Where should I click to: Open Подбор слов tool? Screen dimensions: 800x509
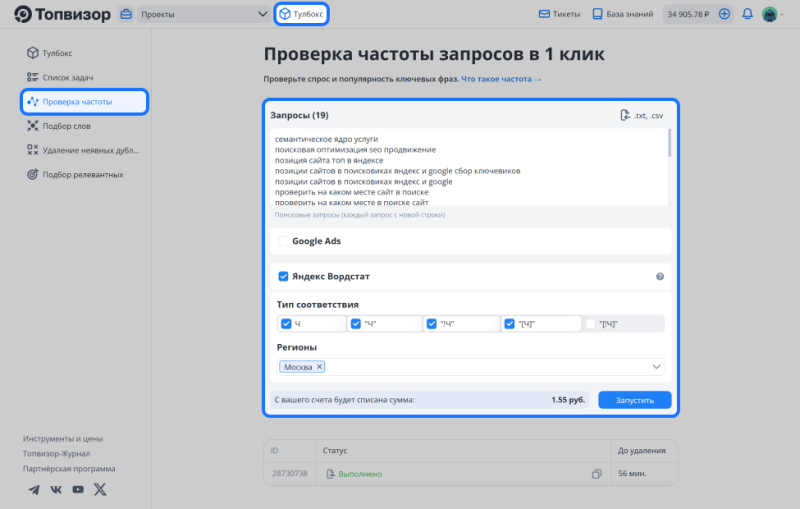click(58, 126)
